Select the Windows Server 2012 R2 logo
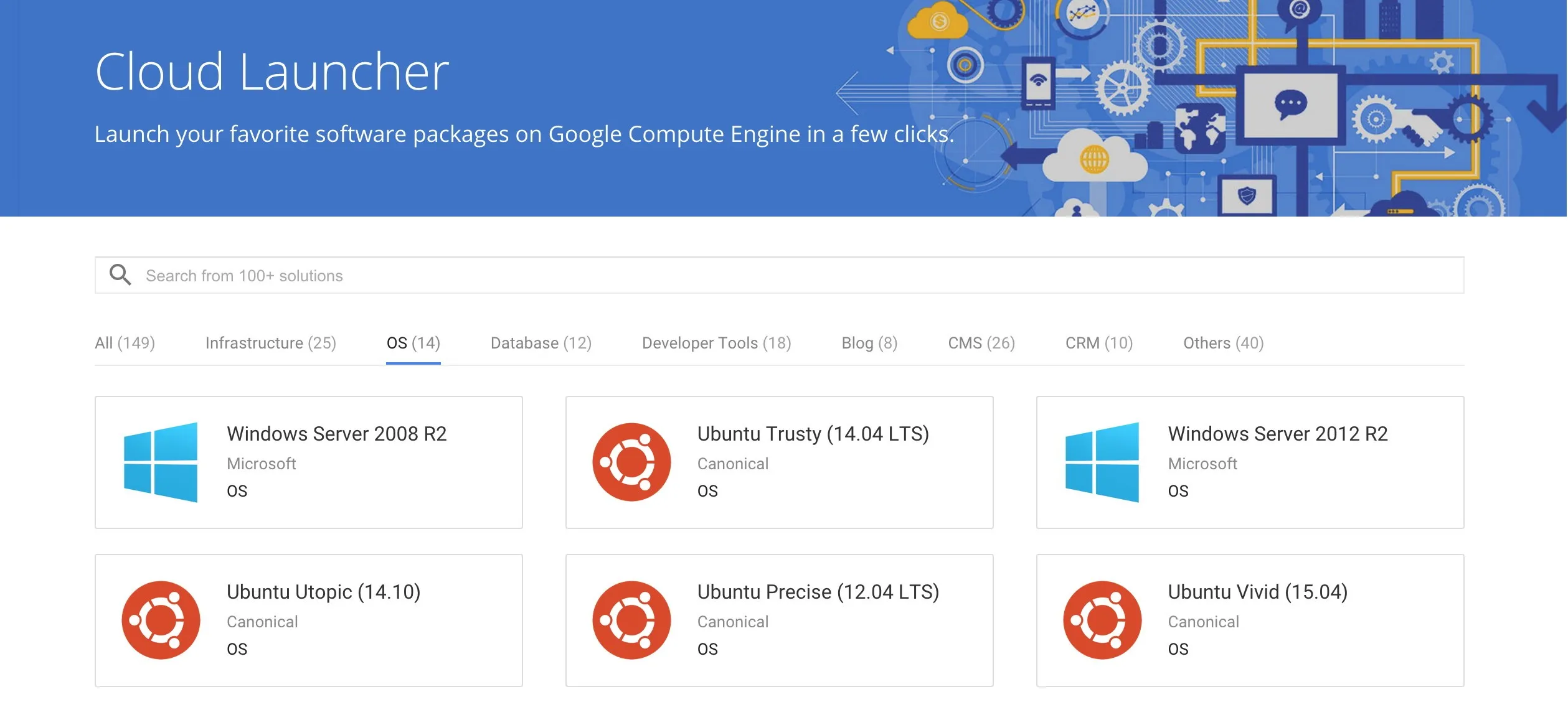The width and height of the screenshot is (1568, 702). point(1103,461)
